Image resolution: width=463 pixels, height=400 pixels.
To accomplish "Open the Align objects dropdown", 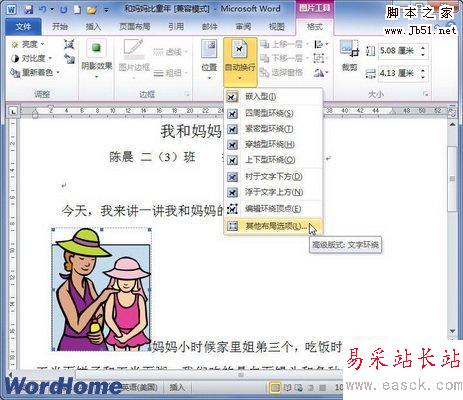I will (x=321, y=44).
